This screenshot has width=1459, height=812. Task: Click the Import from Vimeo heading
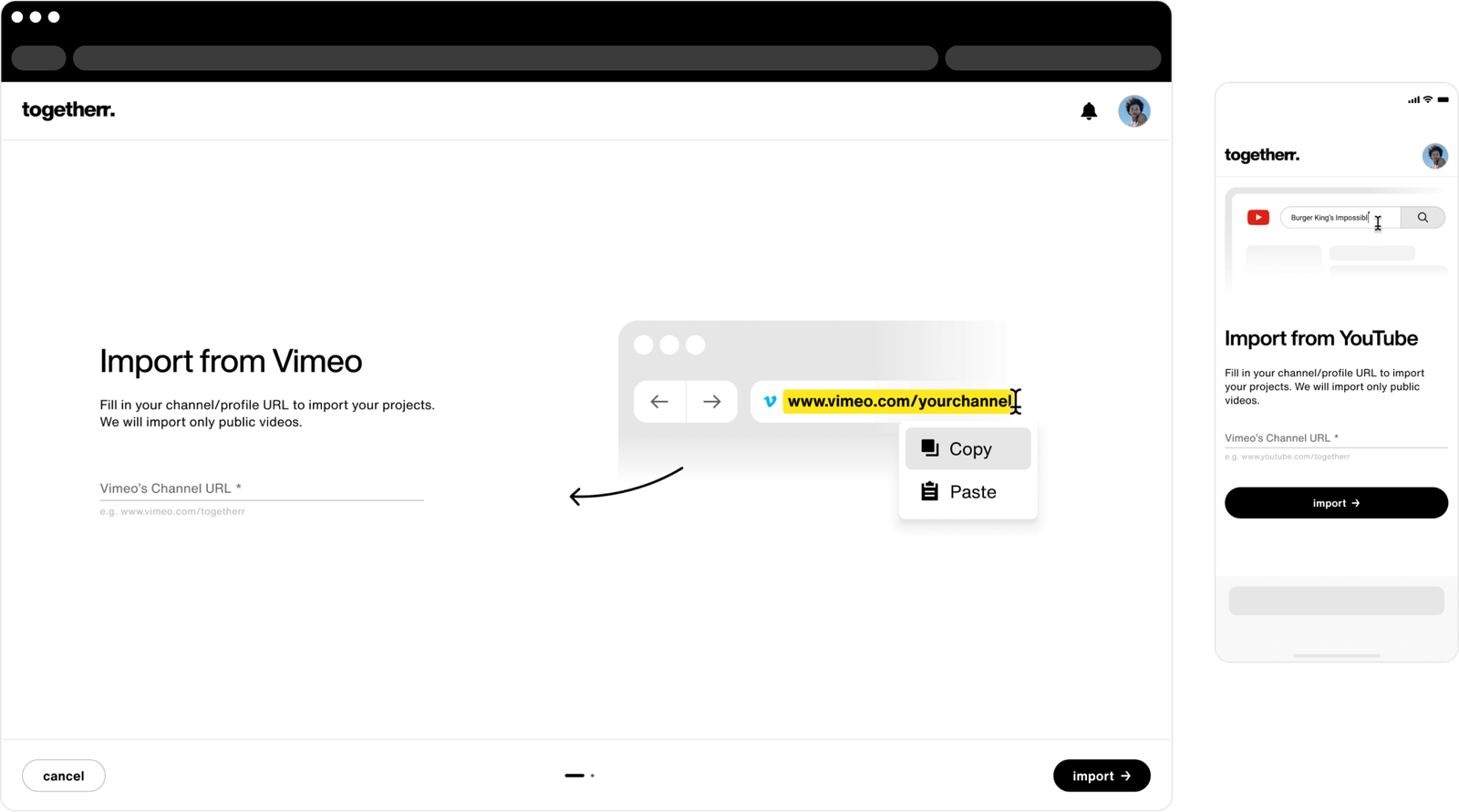(x=231, y=361)
